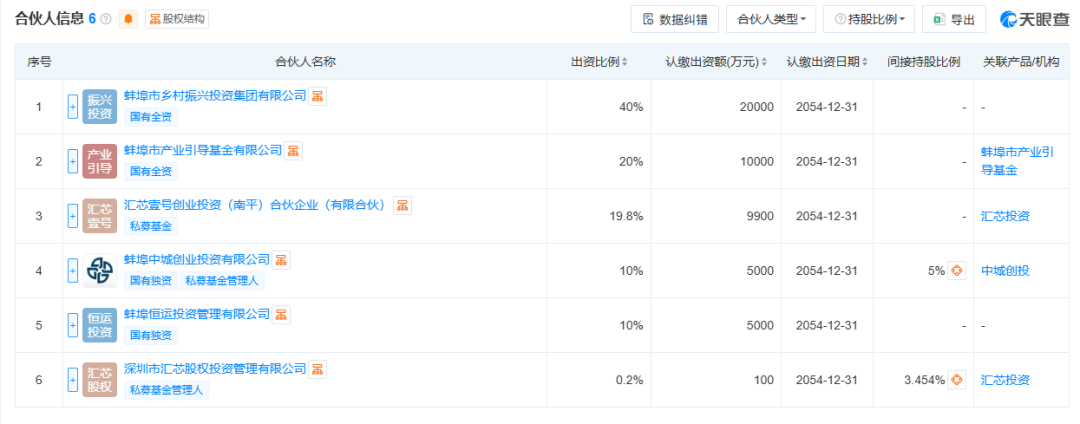Open the 股权结构 equity structure view
This screenshot has width=1080, height=424.
coord(178,19)
